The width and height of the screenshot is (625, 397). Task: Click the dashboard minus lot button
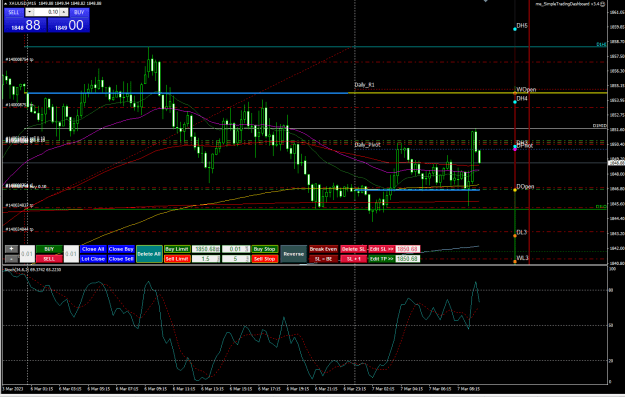pos(11,259)
